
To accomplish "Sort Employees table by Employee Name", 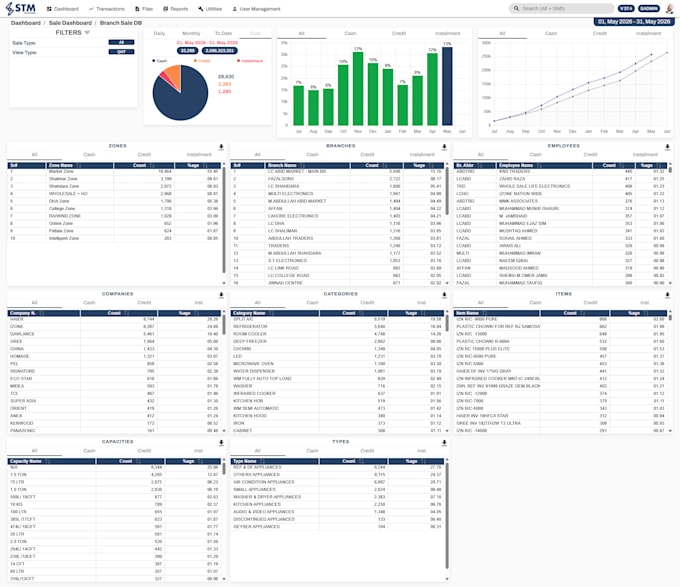I will point(544,165).
